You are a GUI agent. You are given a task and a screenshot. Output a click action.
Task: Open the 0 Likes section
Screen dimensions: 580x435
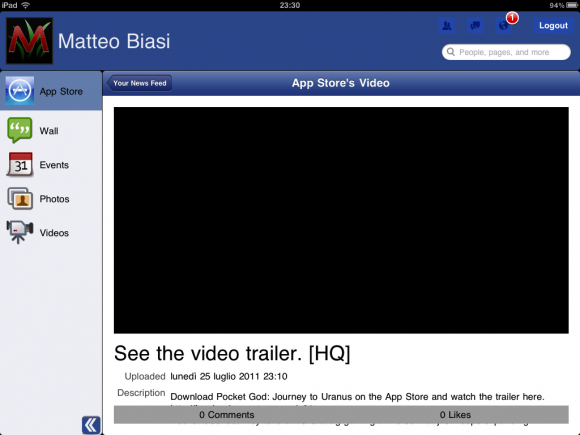click(455, 415)
